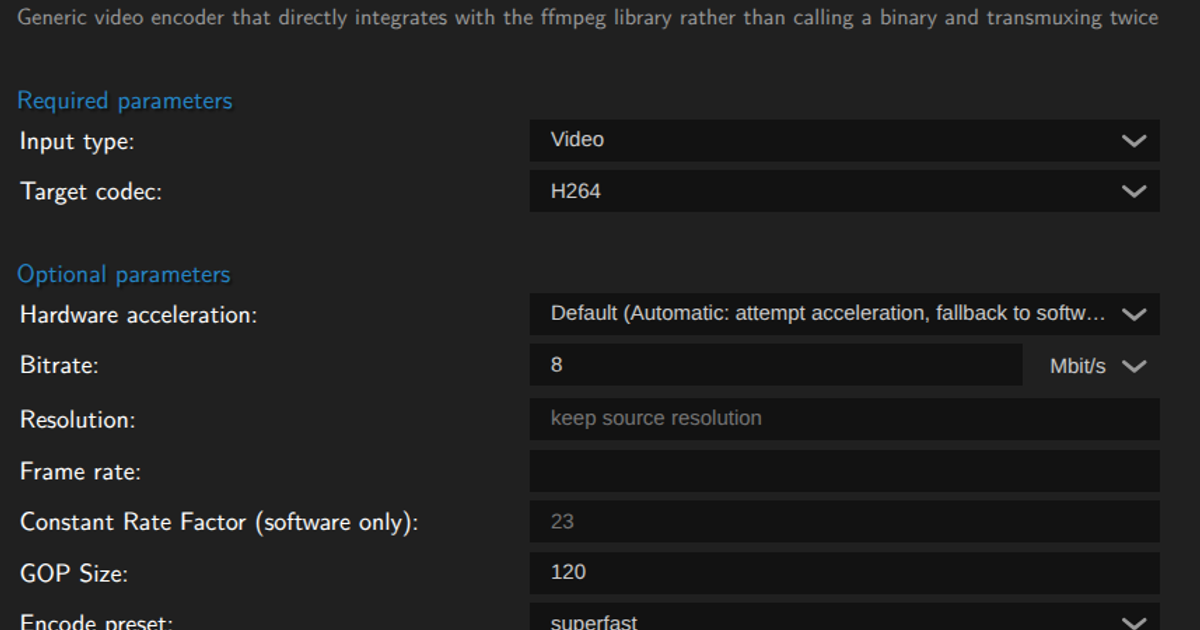Click the empty Frame rate field

click(844, 470)
